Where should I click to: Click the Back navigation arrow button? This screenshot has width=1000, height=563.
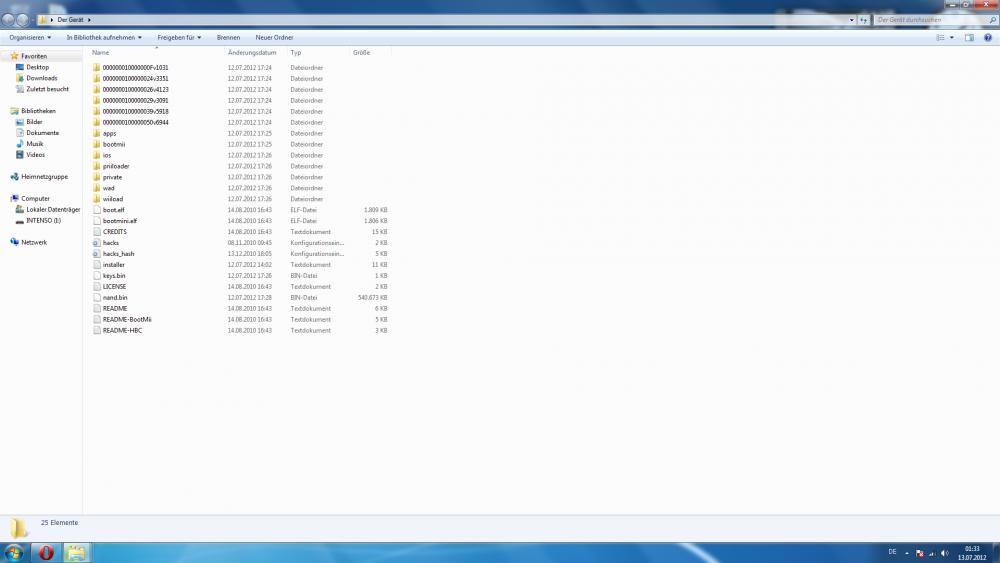point(8,19)
